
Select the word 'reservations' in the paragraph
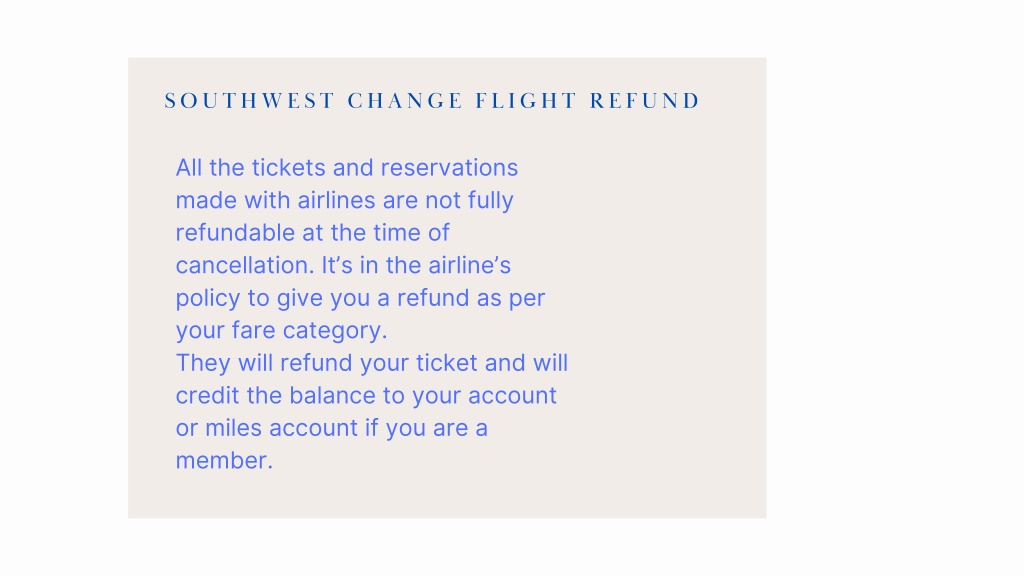click(449, 168)
